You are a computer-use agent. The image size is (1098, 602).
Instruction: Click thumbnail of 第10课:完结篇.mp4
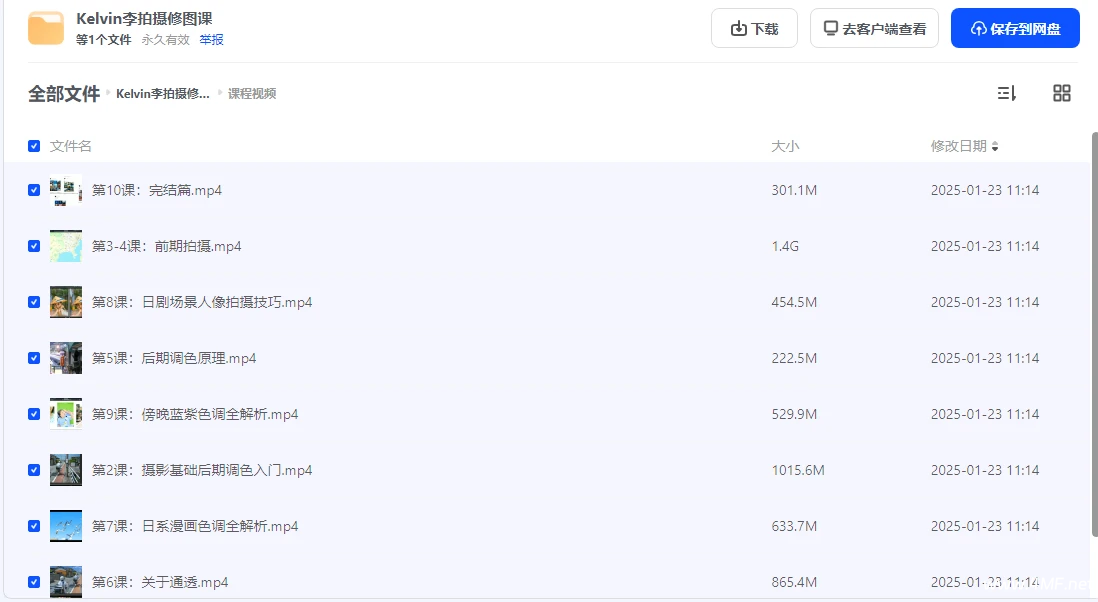[66, 190]
